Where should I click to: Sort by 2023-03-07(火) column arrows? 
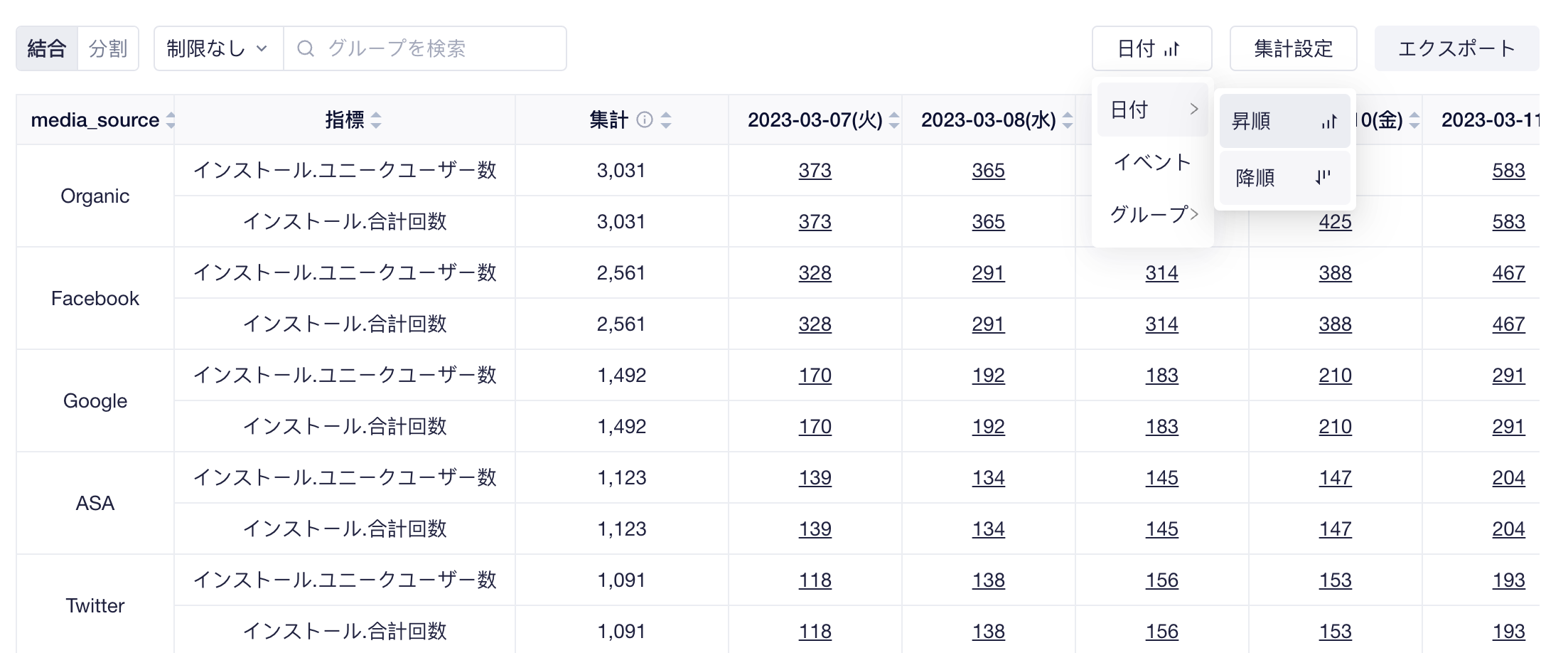point(894,120)
